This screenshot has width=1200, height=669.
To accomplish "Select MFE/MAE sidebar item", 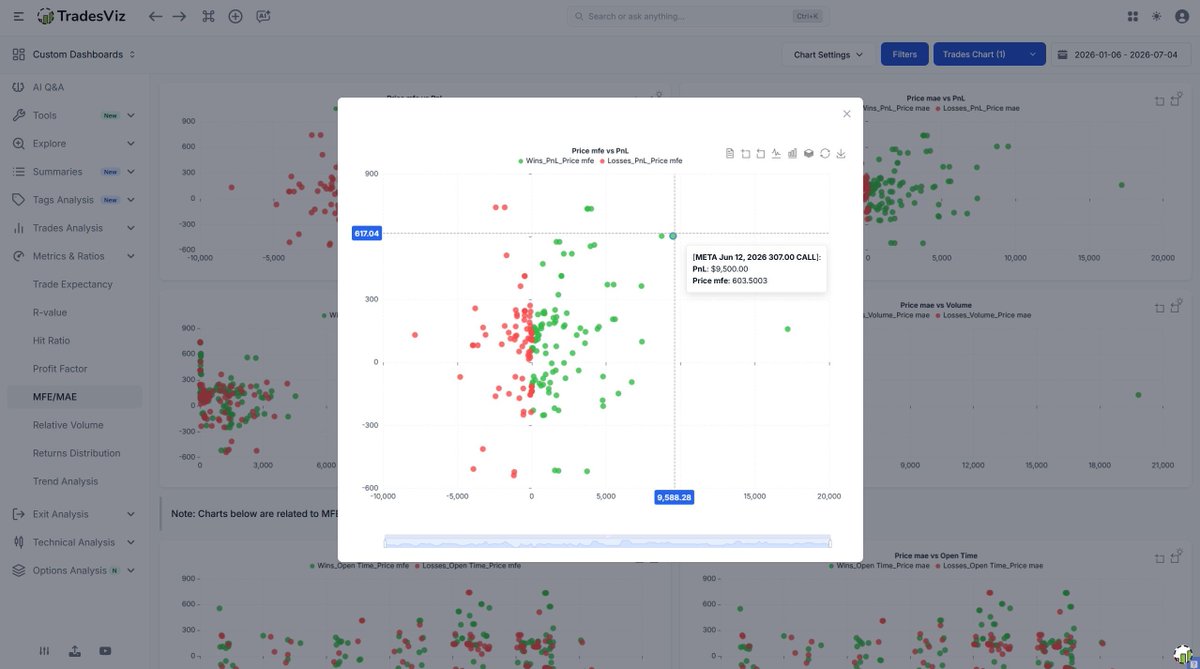I will (74, 397).
